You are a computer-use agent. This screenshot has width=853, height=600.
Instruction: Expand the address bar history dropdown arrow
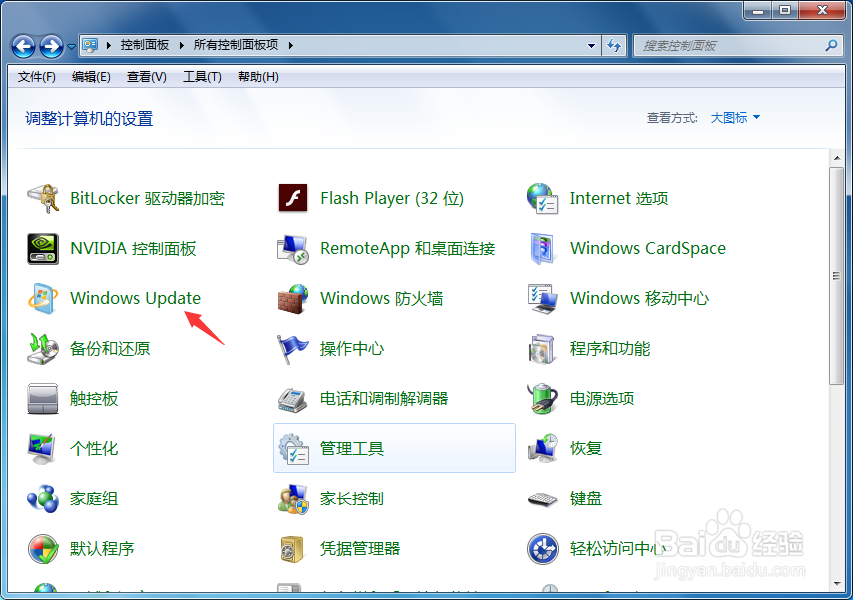pyautogui.click(x=591, y=46)
